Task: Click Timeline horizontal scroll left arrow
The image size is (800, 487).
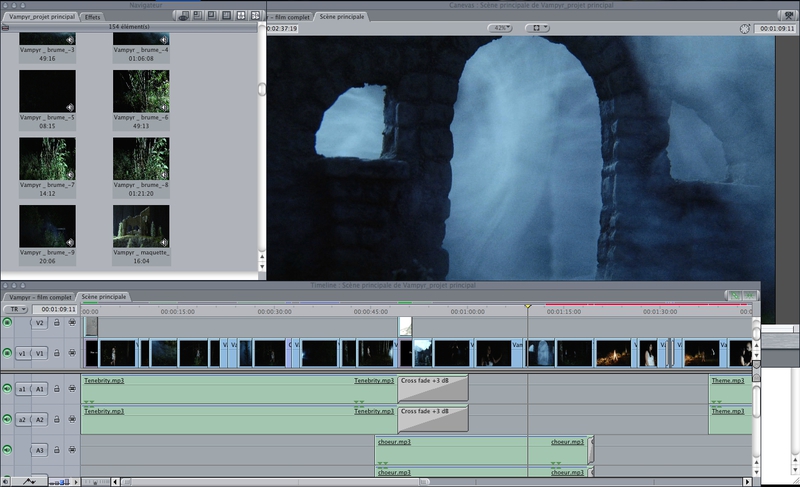Action: [x=115, y=481]
